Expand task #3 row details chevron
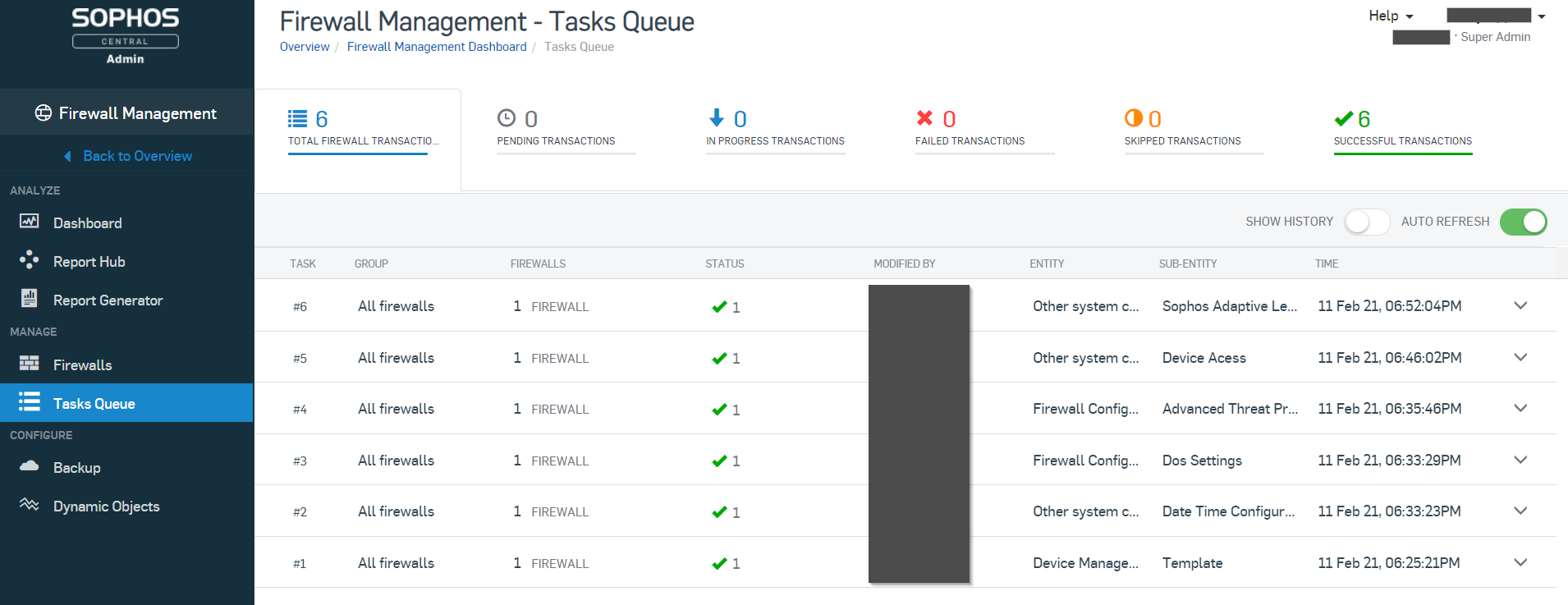Viewport: 1568px width, 605px height. 1520,460
